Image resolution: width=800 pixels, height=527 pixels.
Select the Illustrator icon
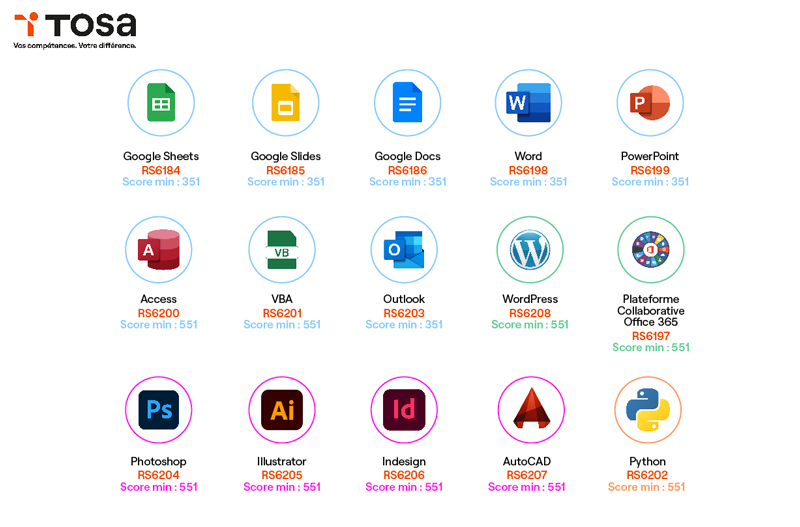[282, 410]
